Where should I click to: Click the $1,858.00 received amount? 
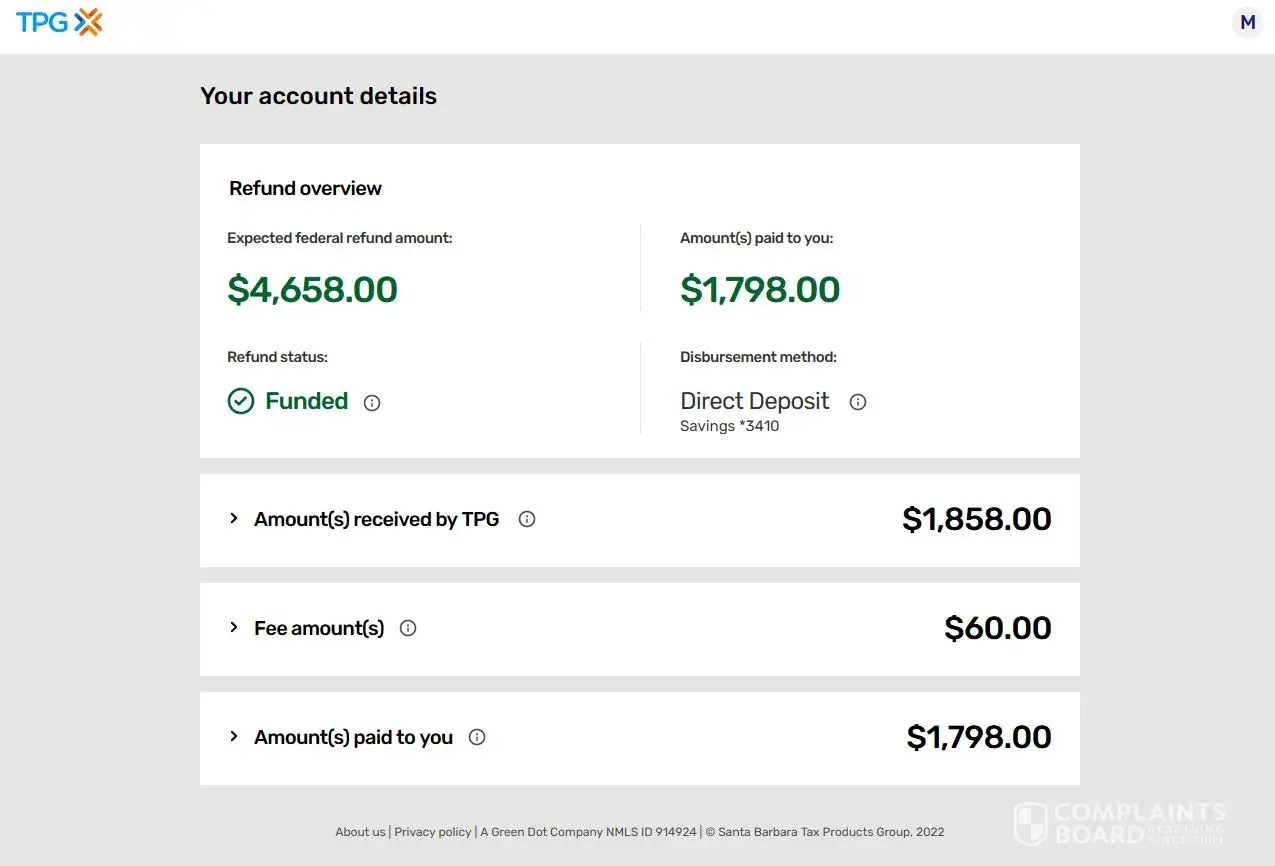(976, 519)
